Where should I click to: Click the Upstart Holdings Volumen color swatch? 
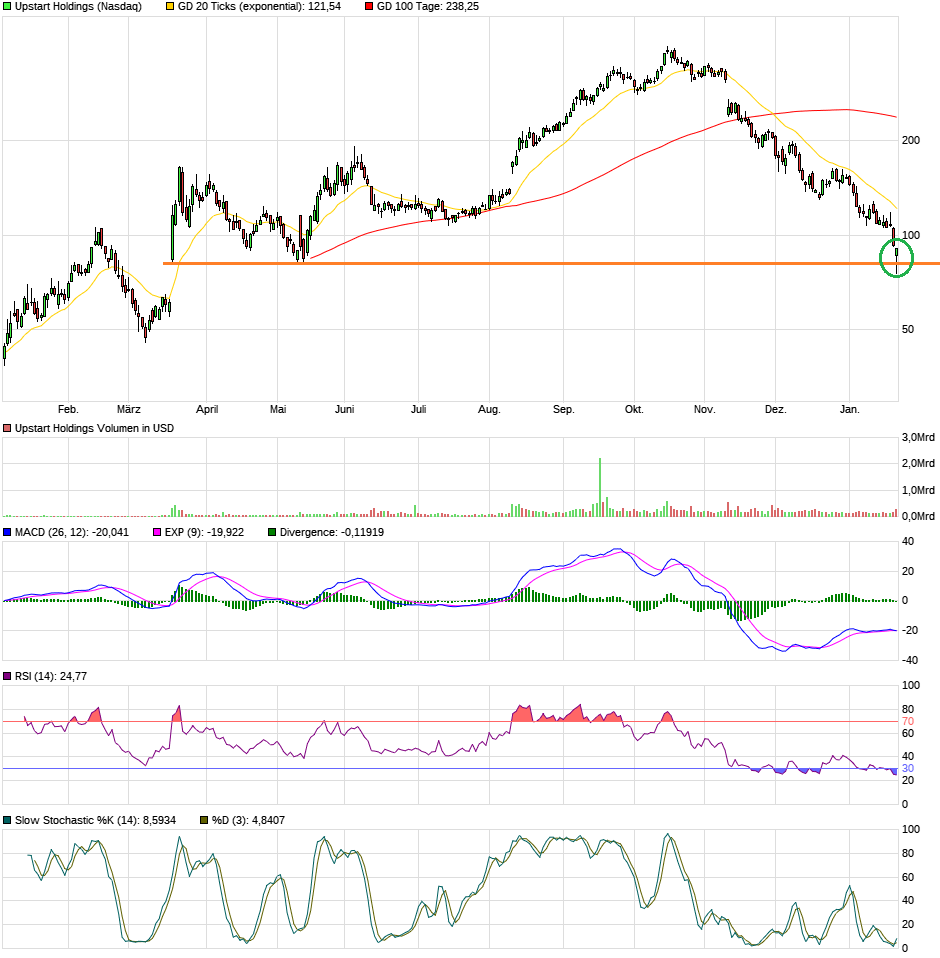7,426
